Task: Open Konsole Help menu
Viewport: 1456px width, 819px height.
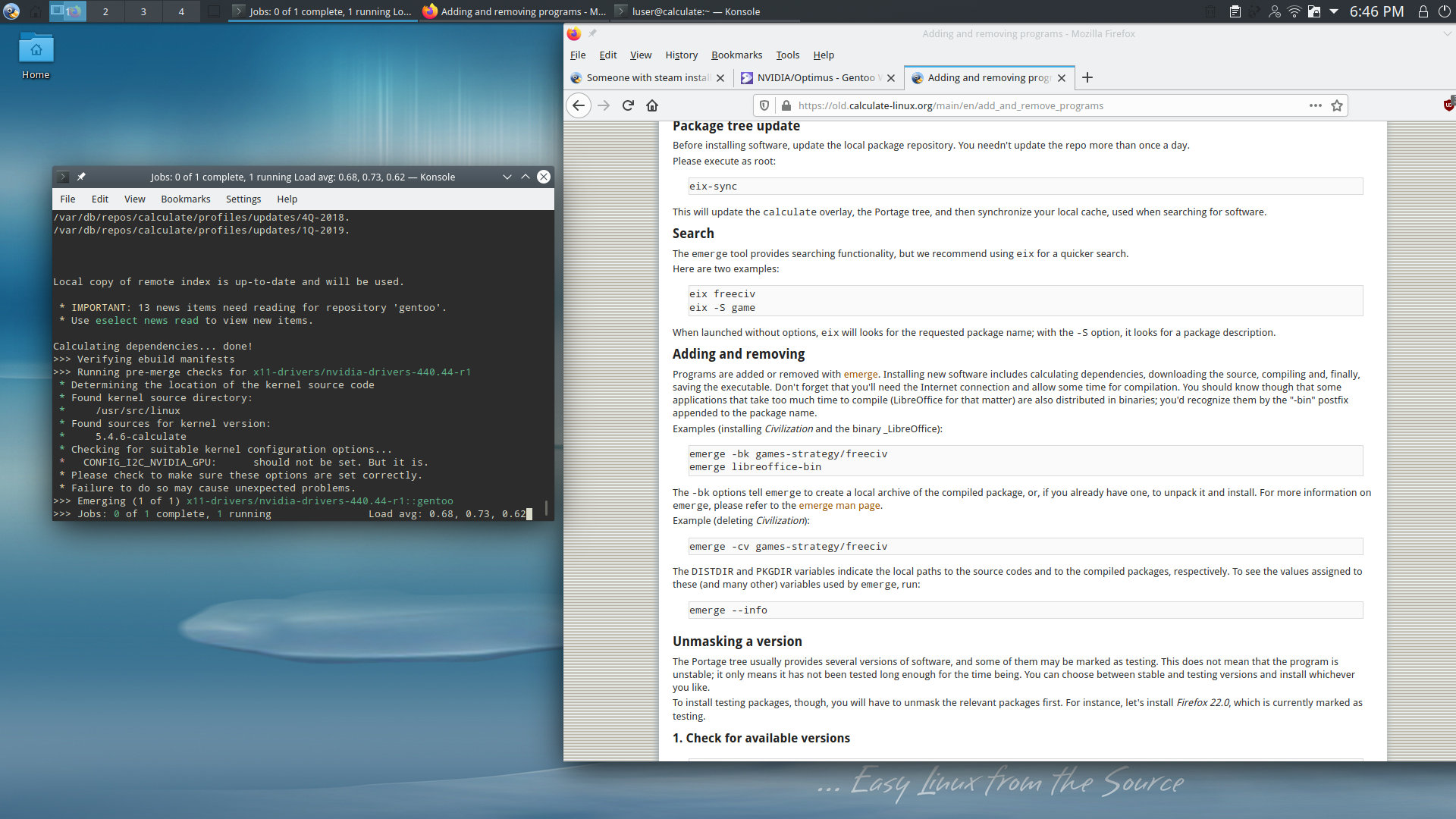Action: 287,199
